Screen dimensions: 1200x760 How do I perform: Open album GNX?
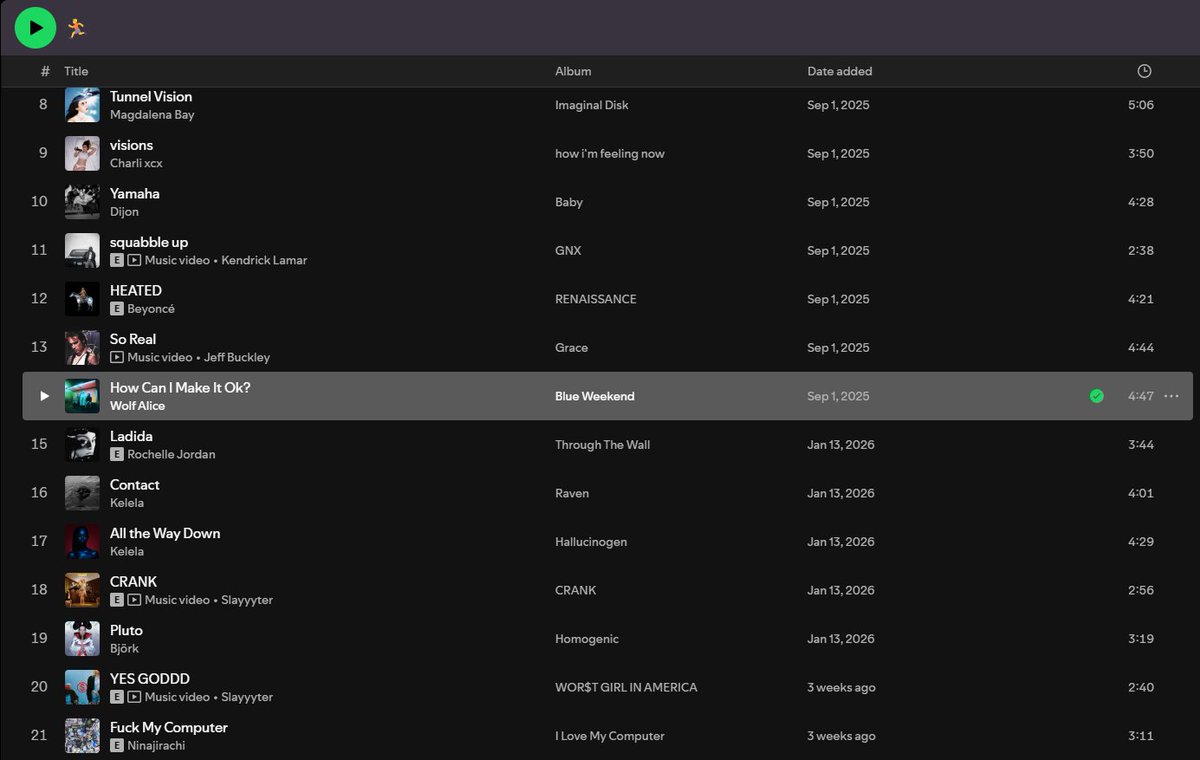568,250
